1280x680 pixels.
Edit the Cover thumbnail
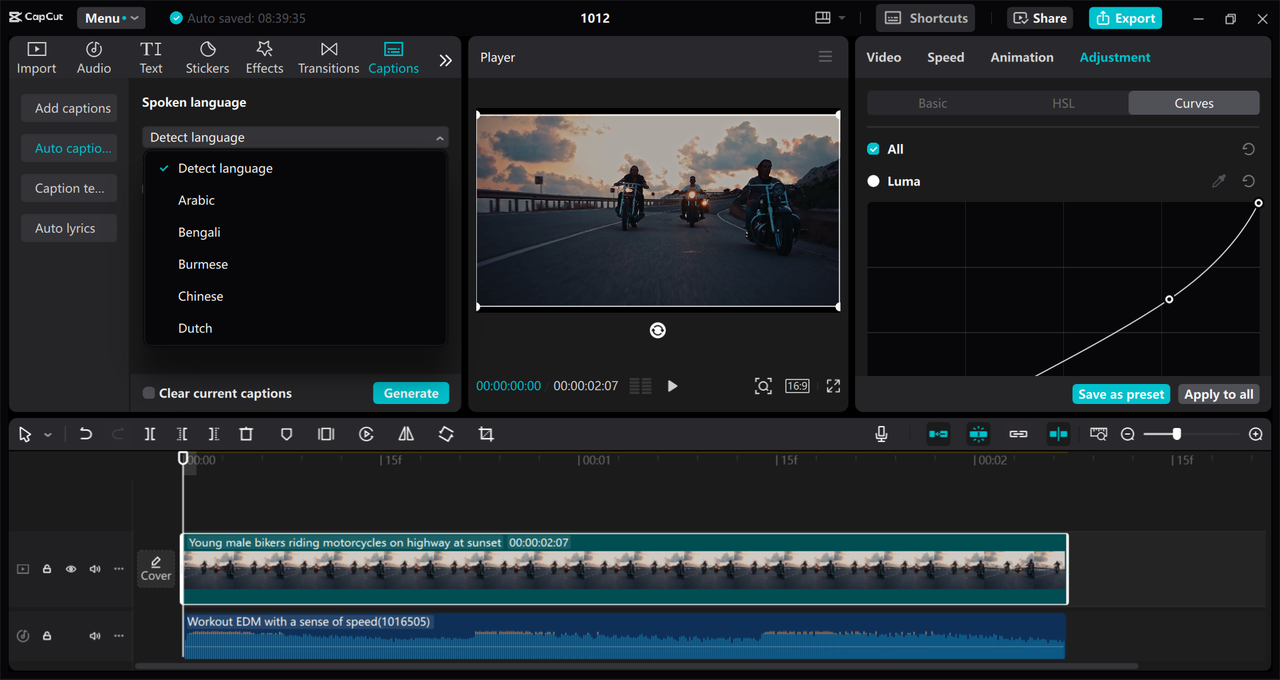(156, 569)
